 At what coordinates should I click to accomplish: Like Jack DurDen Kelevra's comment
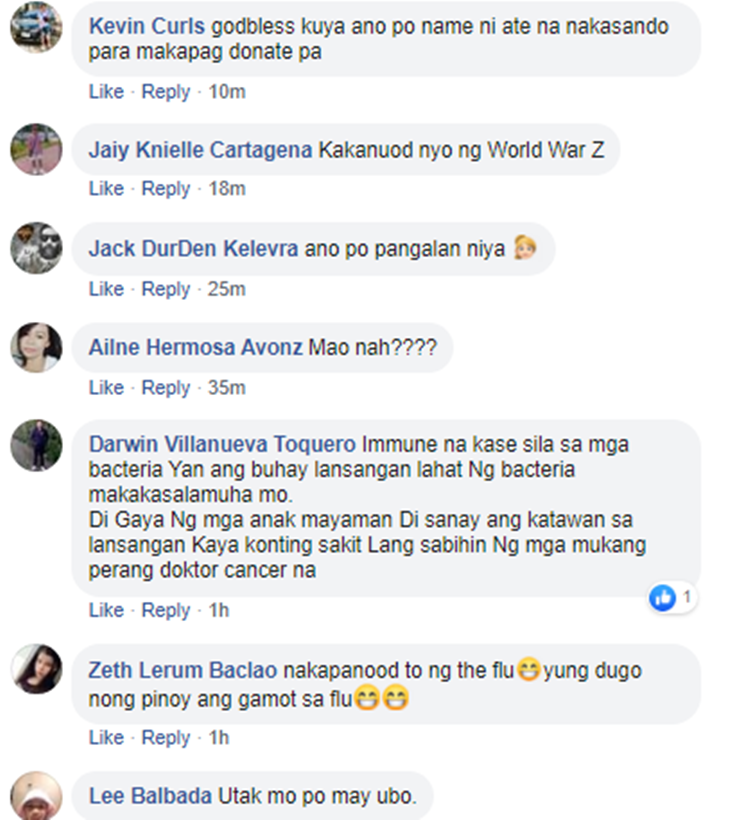tap(106, 289)
